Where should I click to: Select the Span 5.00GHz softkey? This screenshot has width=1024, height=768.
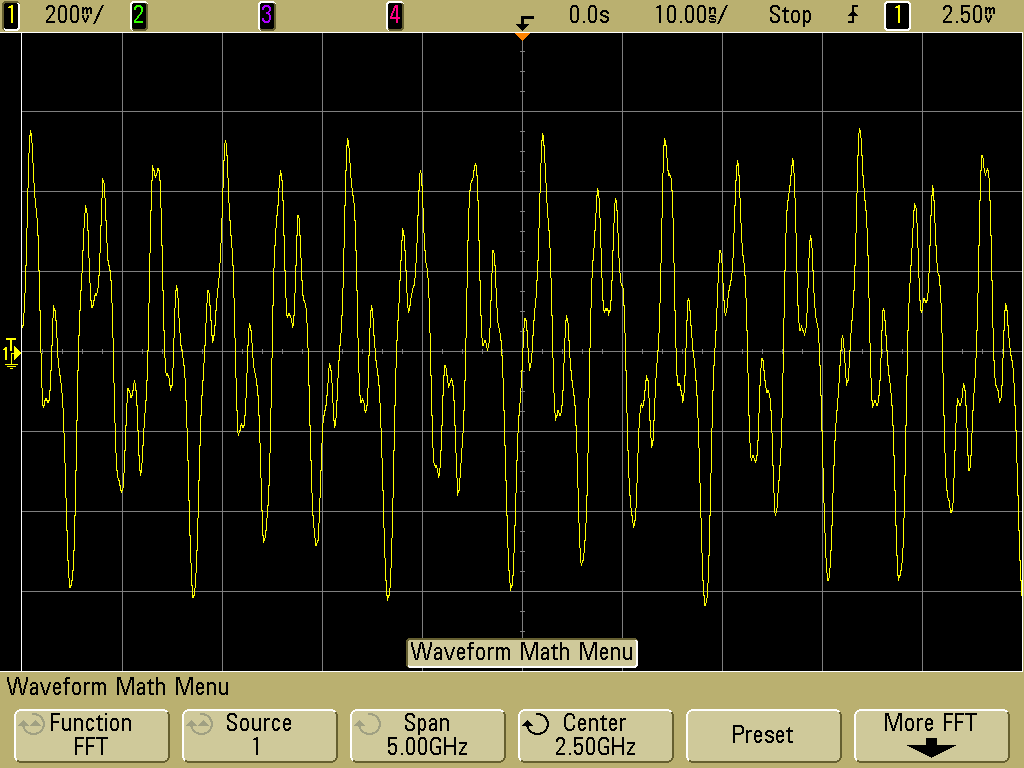coord(426,734)
